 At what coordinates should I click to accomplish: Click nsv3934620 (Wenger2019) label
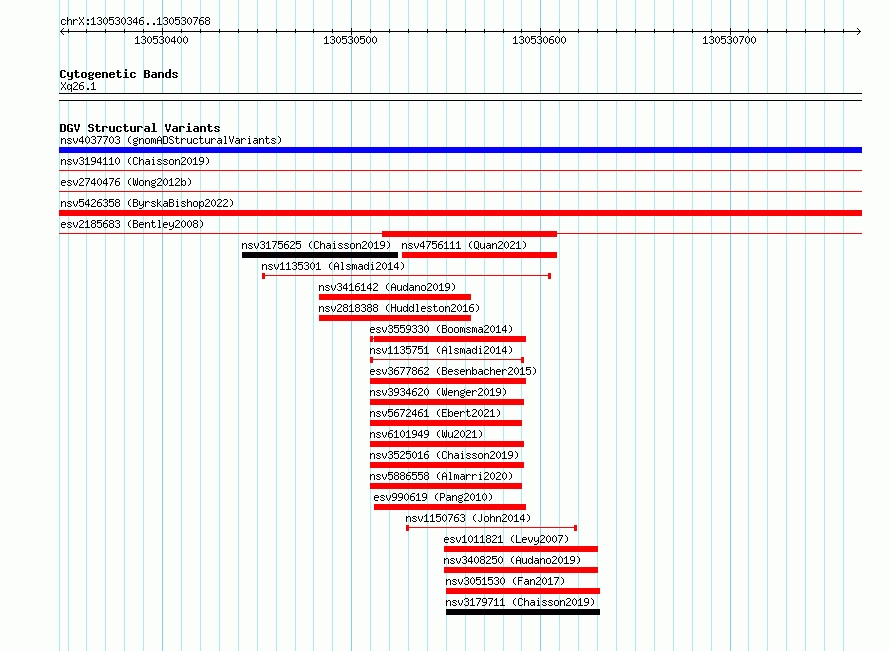[438, 392]
